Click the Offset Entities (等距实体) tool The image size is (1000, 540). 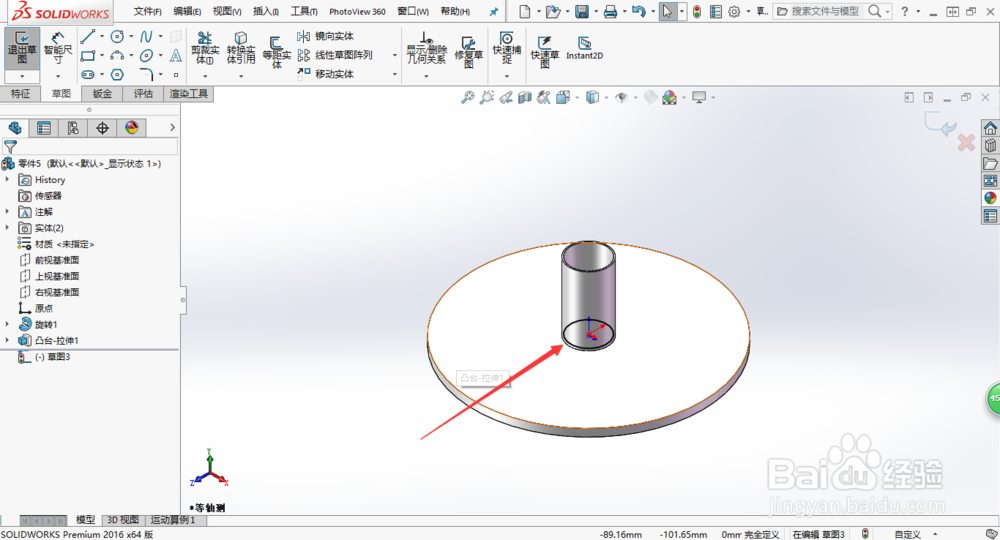click(x=276, y=52)
